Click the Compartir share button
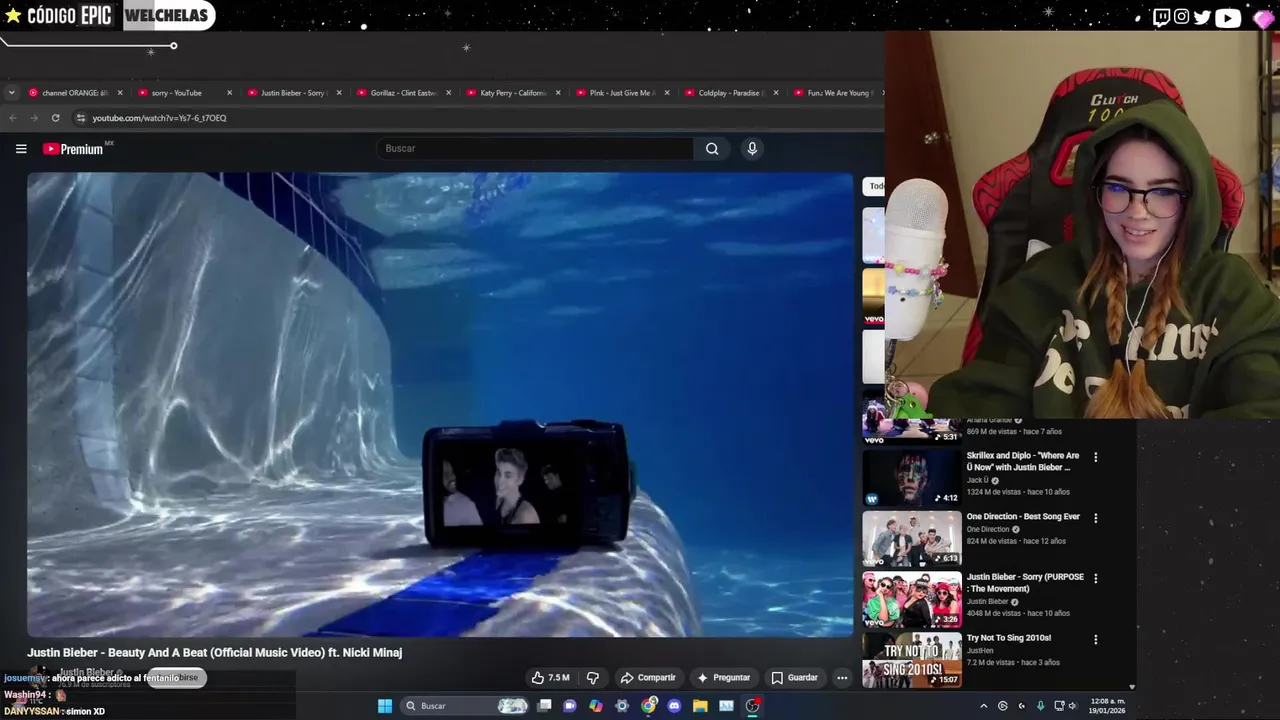1280x720 pixels. coord(648,678)
